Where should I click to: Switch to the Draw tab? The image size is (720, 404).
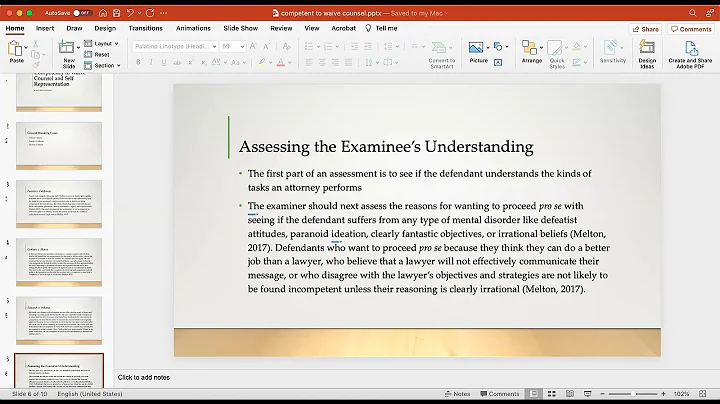[74, 28]
